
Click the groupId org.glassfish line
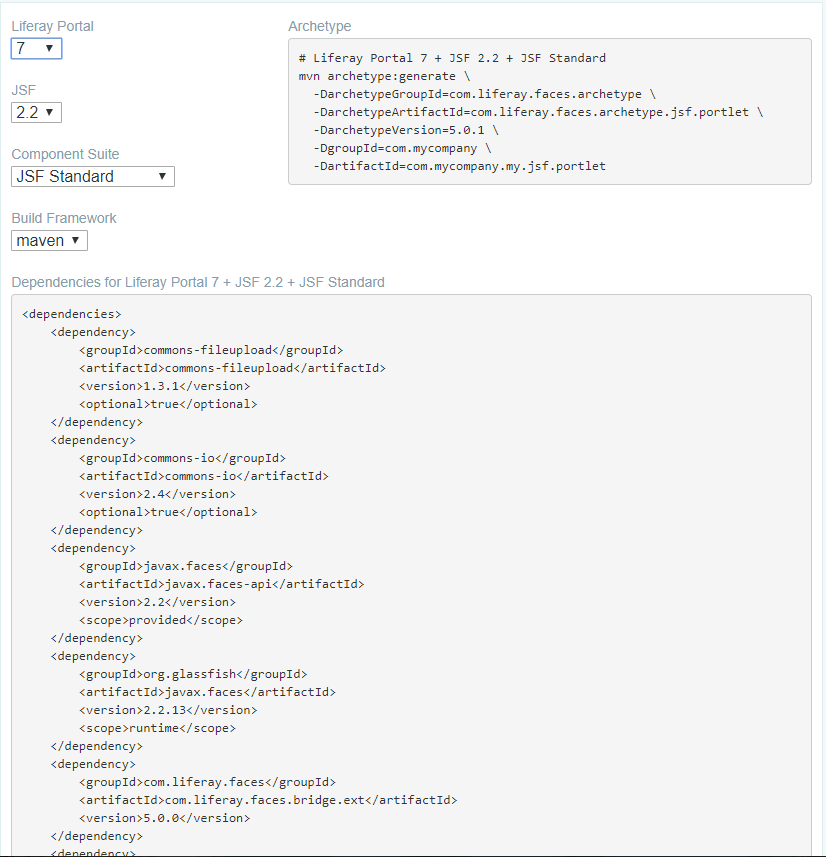193,674
